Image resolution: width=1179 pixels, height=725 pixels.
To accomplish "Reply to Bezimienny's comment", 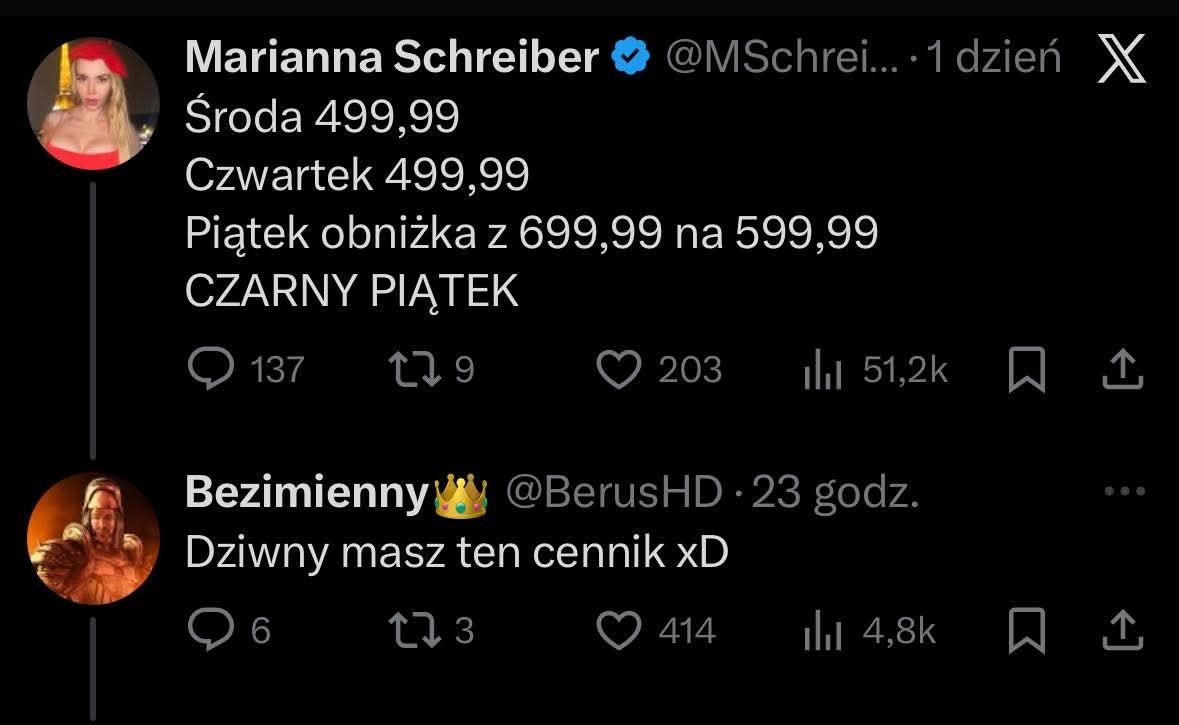I will point(210,631).
